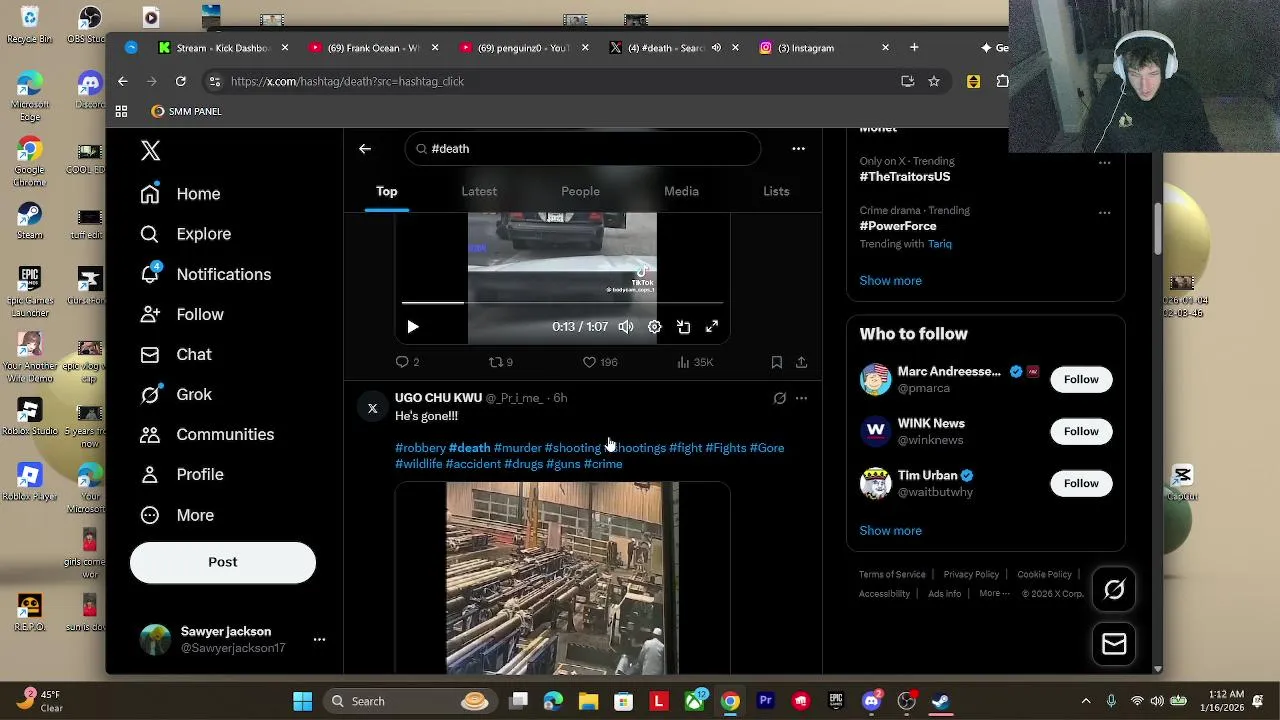Open More menu in X sidebar
The image size is (1280, 720).
177,515
